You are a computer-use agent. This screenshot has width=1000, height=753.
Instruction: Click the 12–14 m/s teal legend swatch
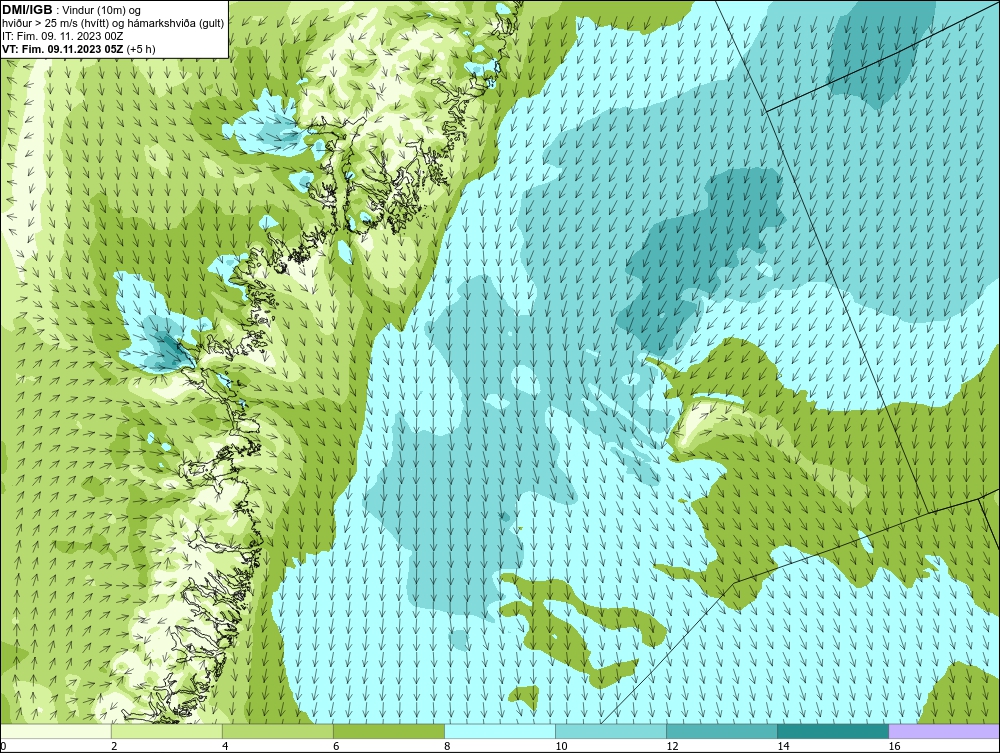tap(722, 731)
